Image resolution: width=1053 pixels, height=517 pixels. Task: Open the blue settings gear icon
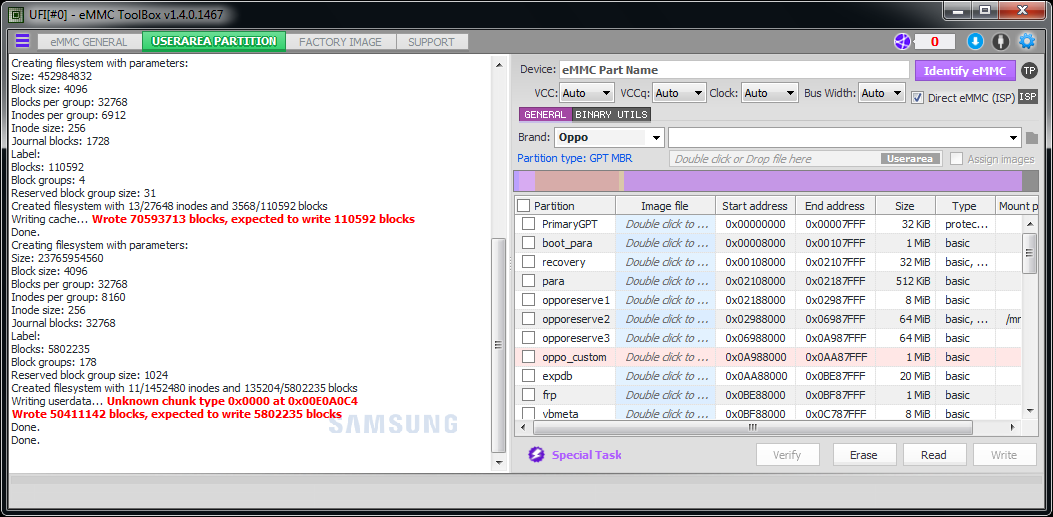pos(1027,42)
